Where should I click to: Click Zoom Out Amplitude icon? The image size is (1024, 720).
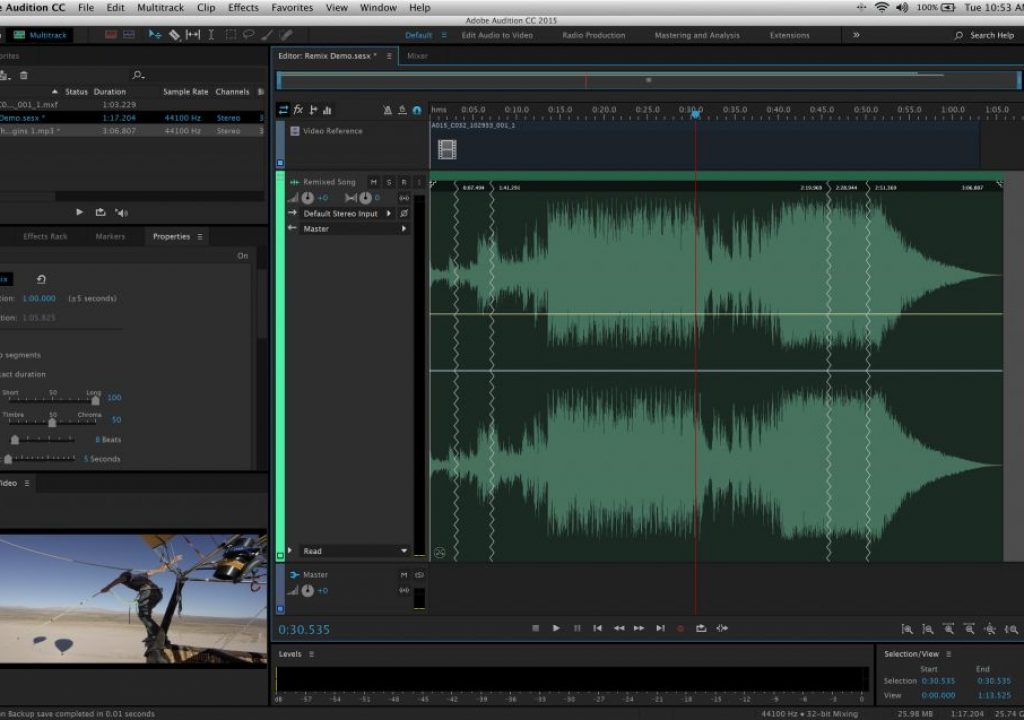[927, 629]
